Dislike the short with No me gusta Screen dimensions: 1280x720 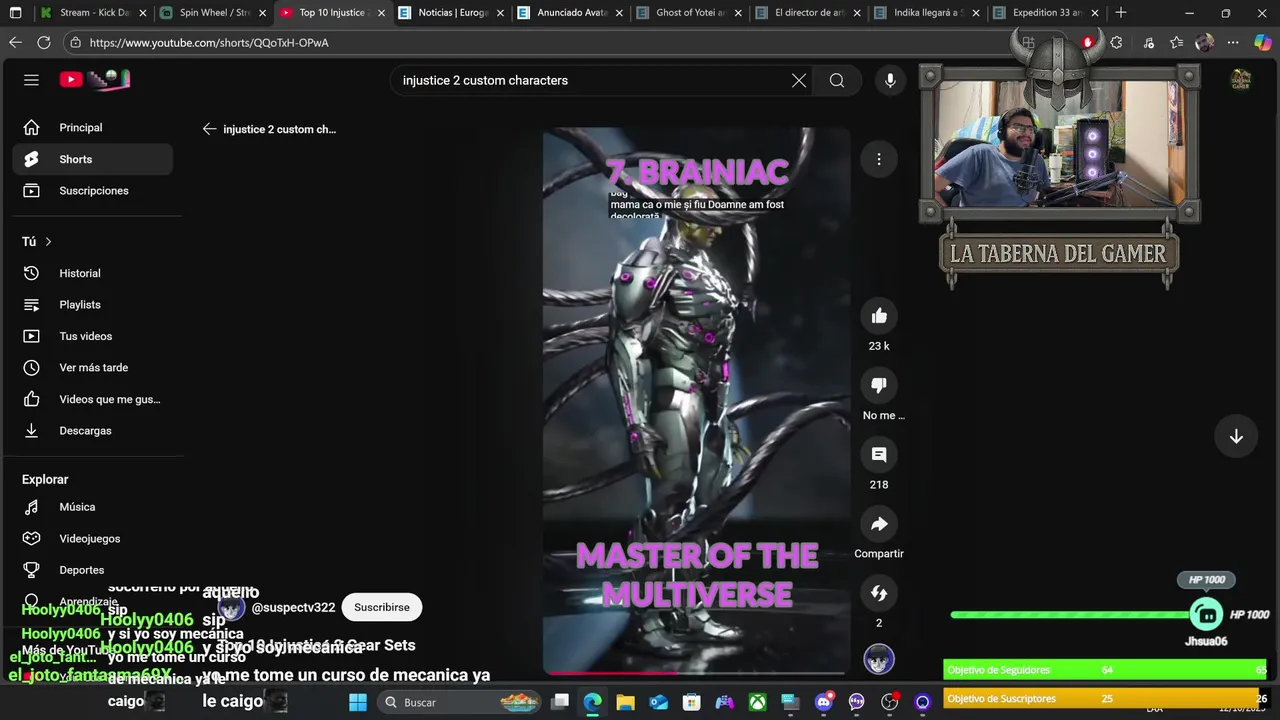pos(879,385)
